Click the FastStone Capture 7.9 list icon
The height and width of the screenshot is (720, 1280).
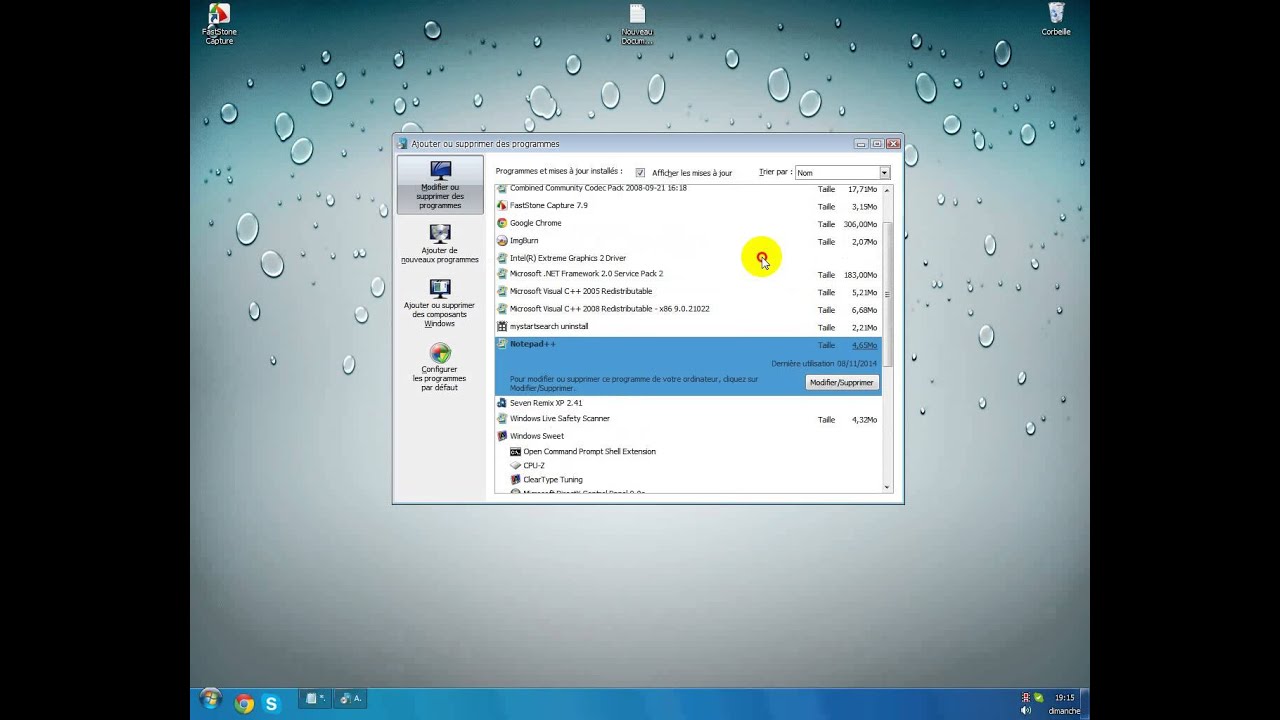pos(502,206)
